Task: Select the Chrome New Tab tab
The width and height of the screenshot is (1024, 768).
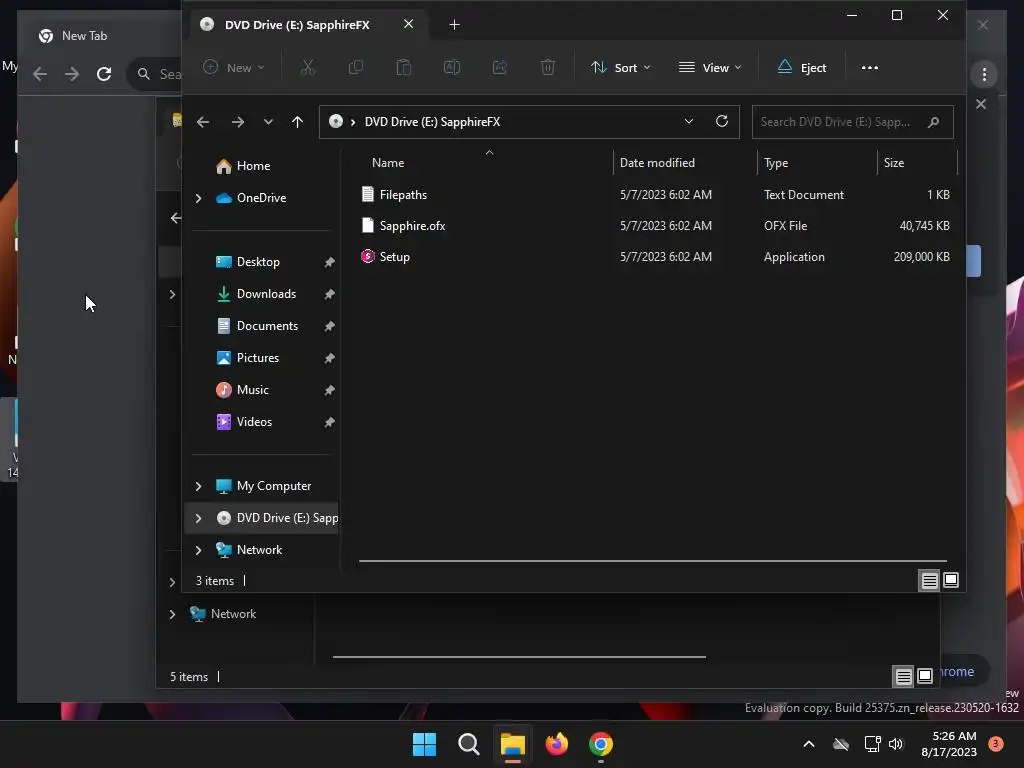Action: pyautogui.click(x=84, y=36)
